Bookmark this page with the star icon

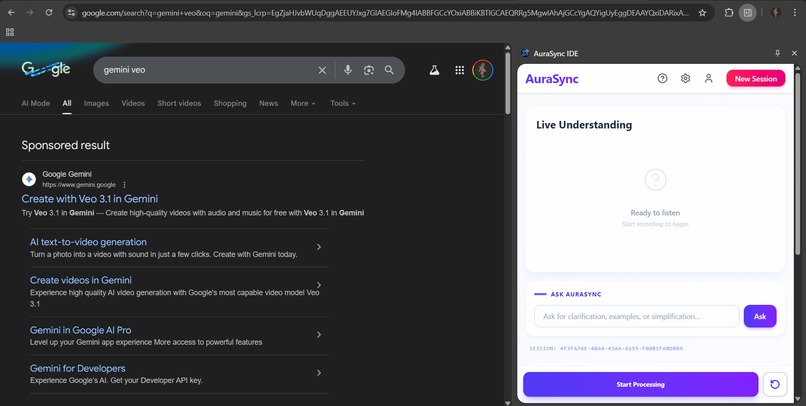point(702,13)
